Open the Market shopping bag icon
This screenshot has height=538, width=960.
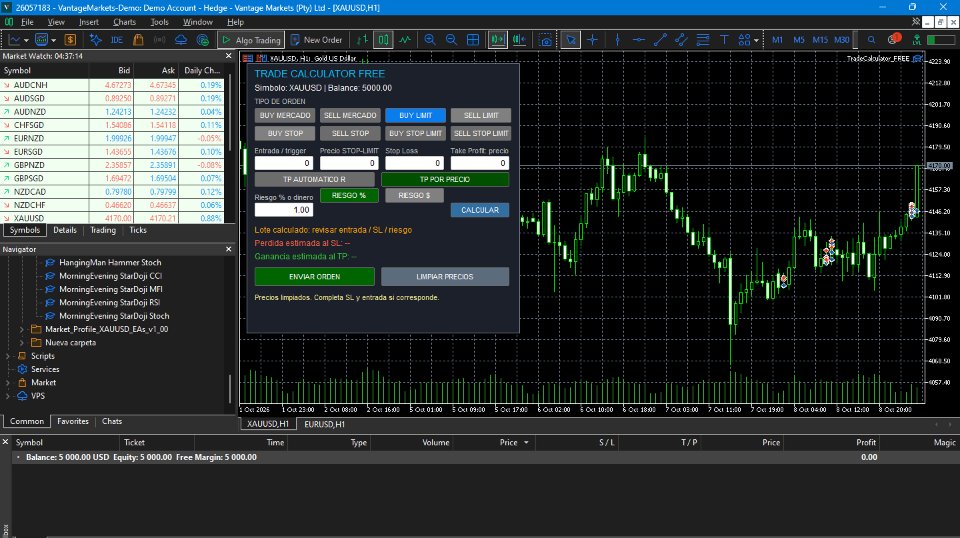pos(138,40)
